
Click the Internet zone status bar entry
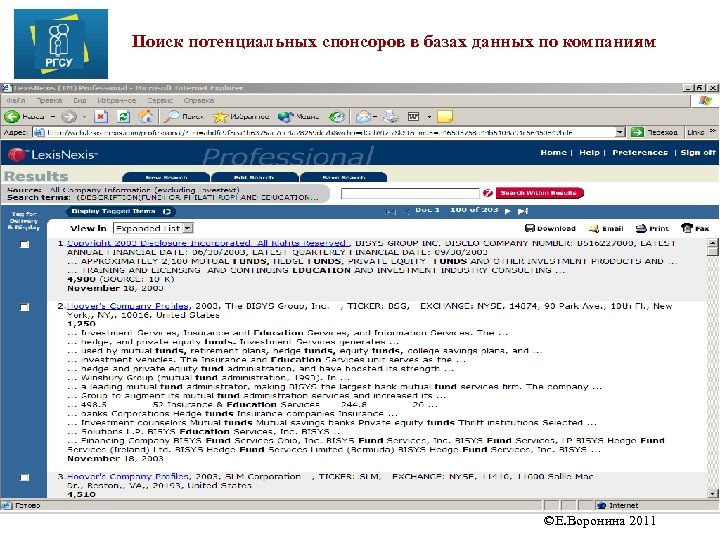click(x=618, y=506)
